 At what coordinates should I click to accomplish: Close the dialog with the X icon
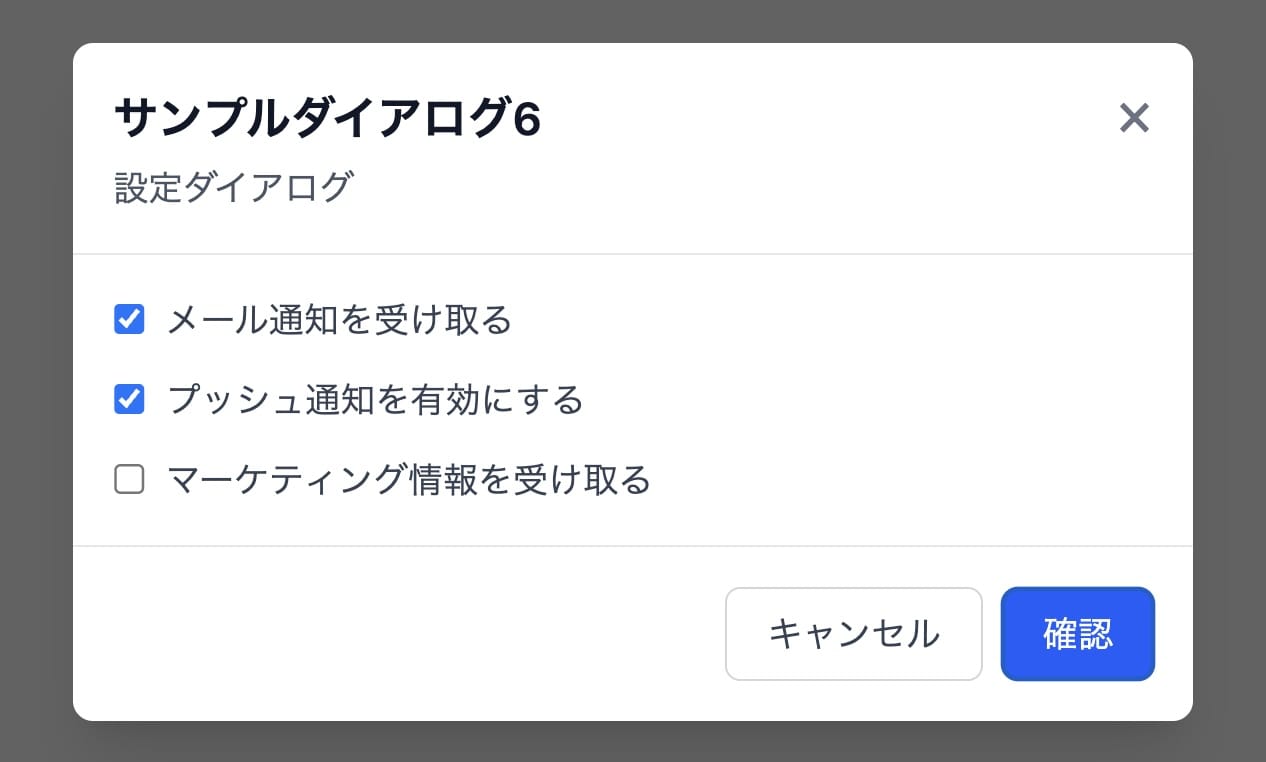click(x=1134, y=119)
